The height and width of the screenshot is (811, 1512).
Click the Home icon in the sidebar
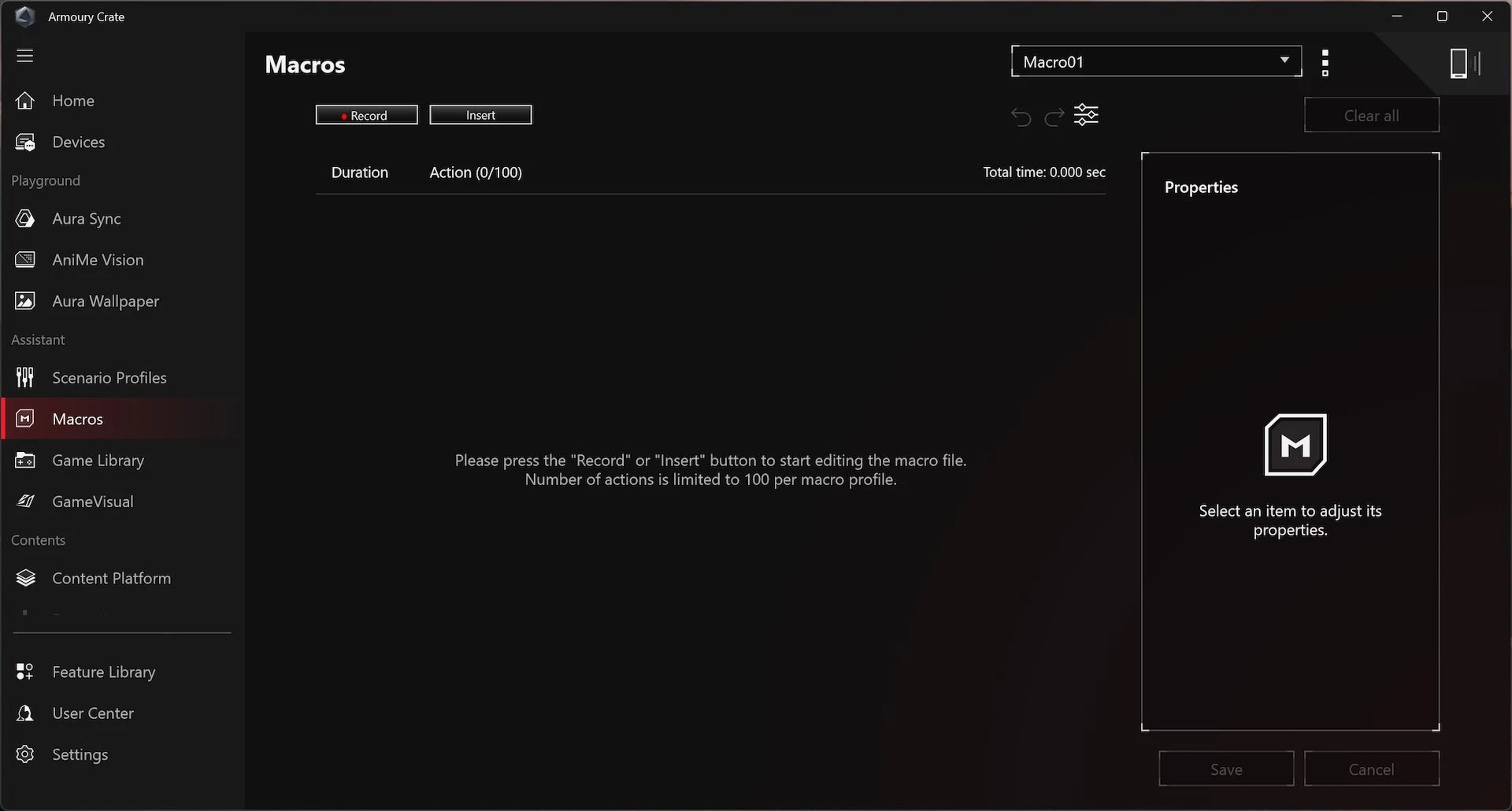[x=25, y=101]
